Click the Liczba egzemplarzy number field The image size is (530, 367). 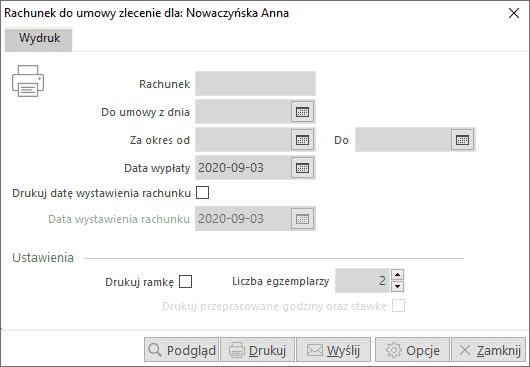pyautogui.click(x=363, y=280)
